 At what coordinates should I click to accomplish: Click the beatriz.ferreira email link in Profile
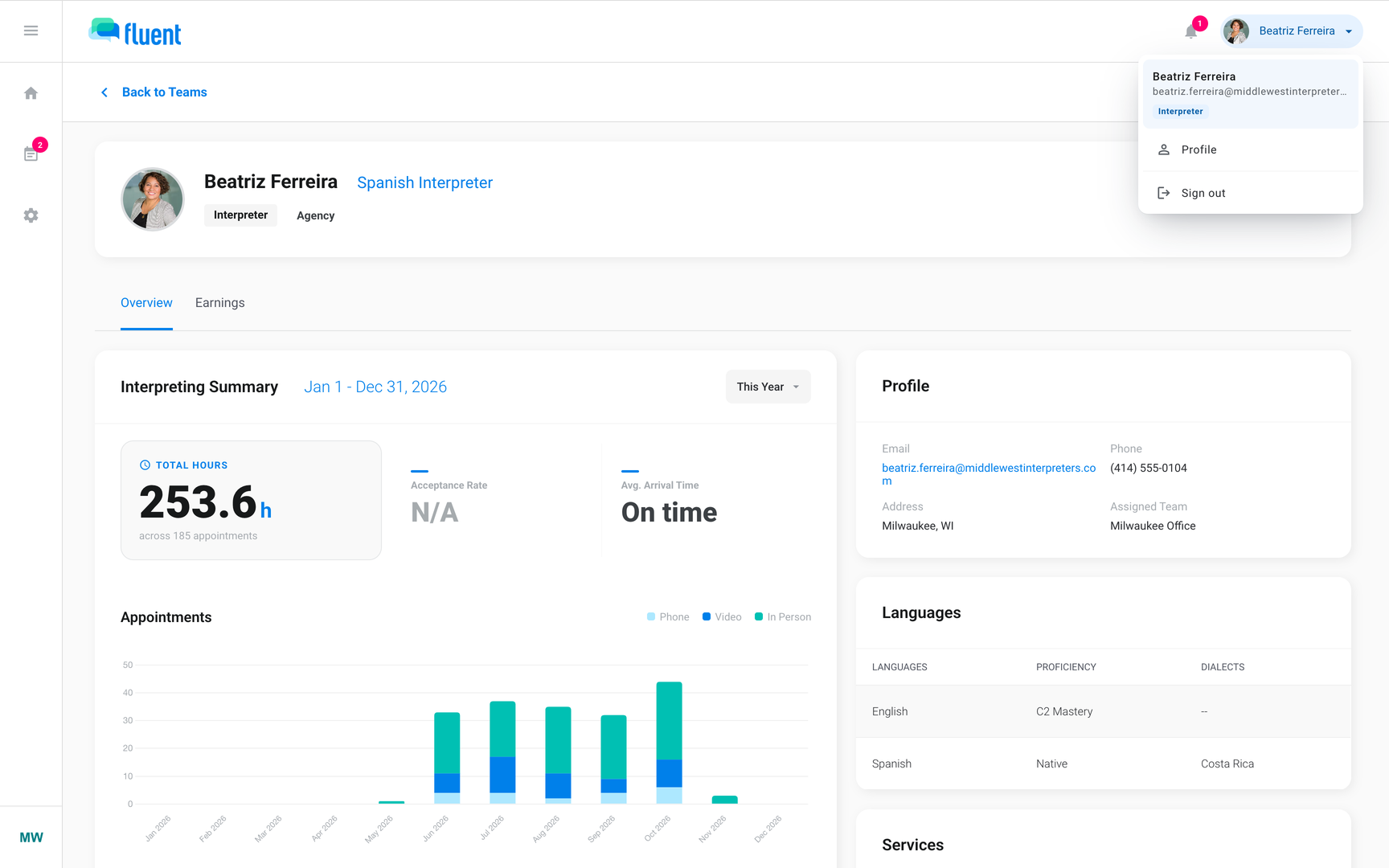[x=989, y=474]
